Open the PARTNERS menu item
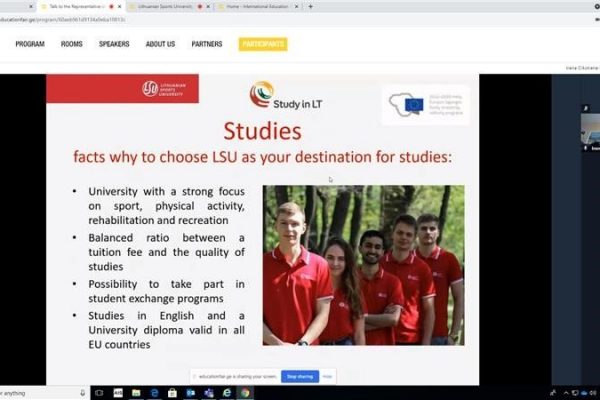This screenshot has height=400, width=600. click(207, 44)
